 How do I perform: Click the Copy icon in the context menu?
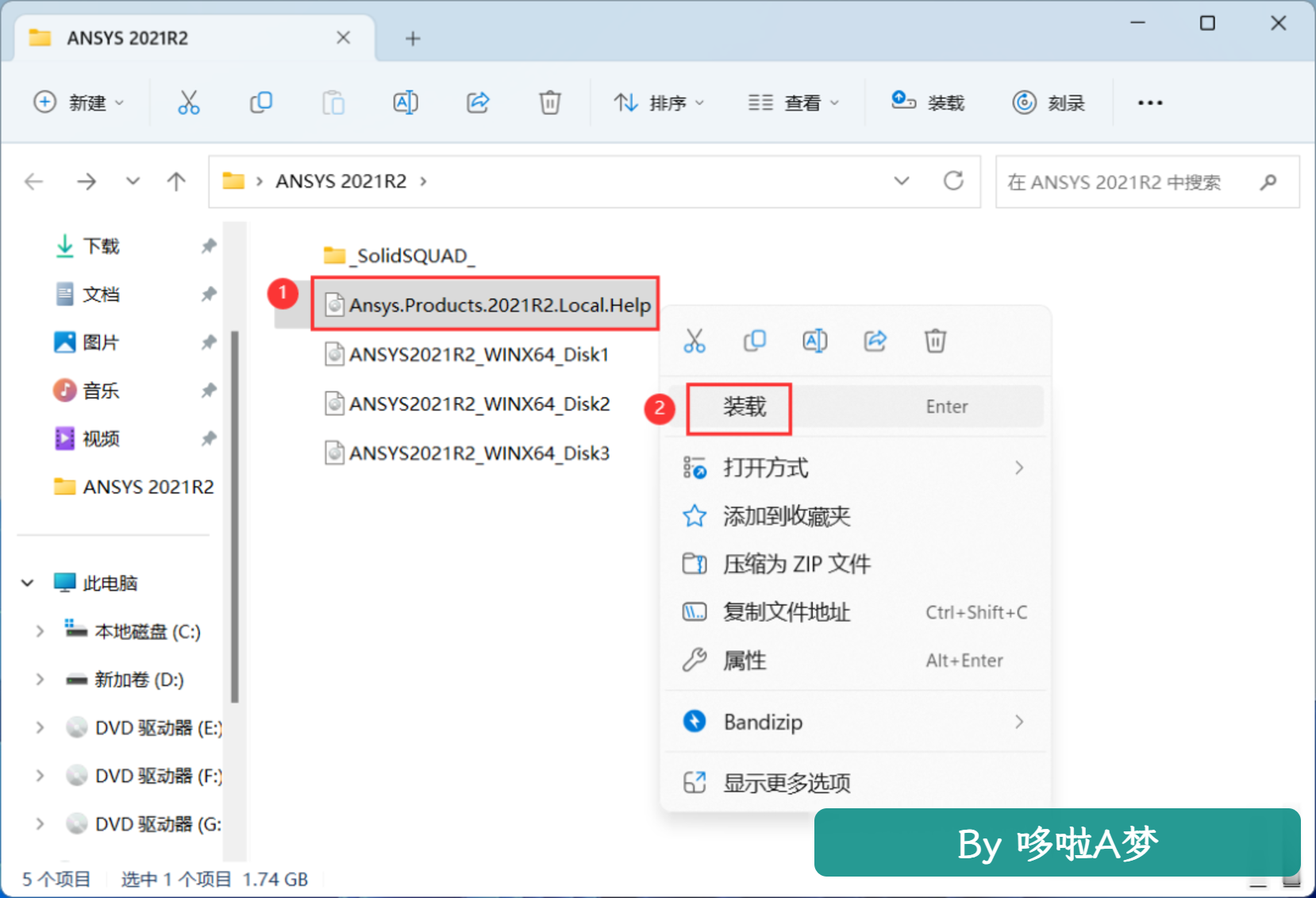[x=755, y=341]
